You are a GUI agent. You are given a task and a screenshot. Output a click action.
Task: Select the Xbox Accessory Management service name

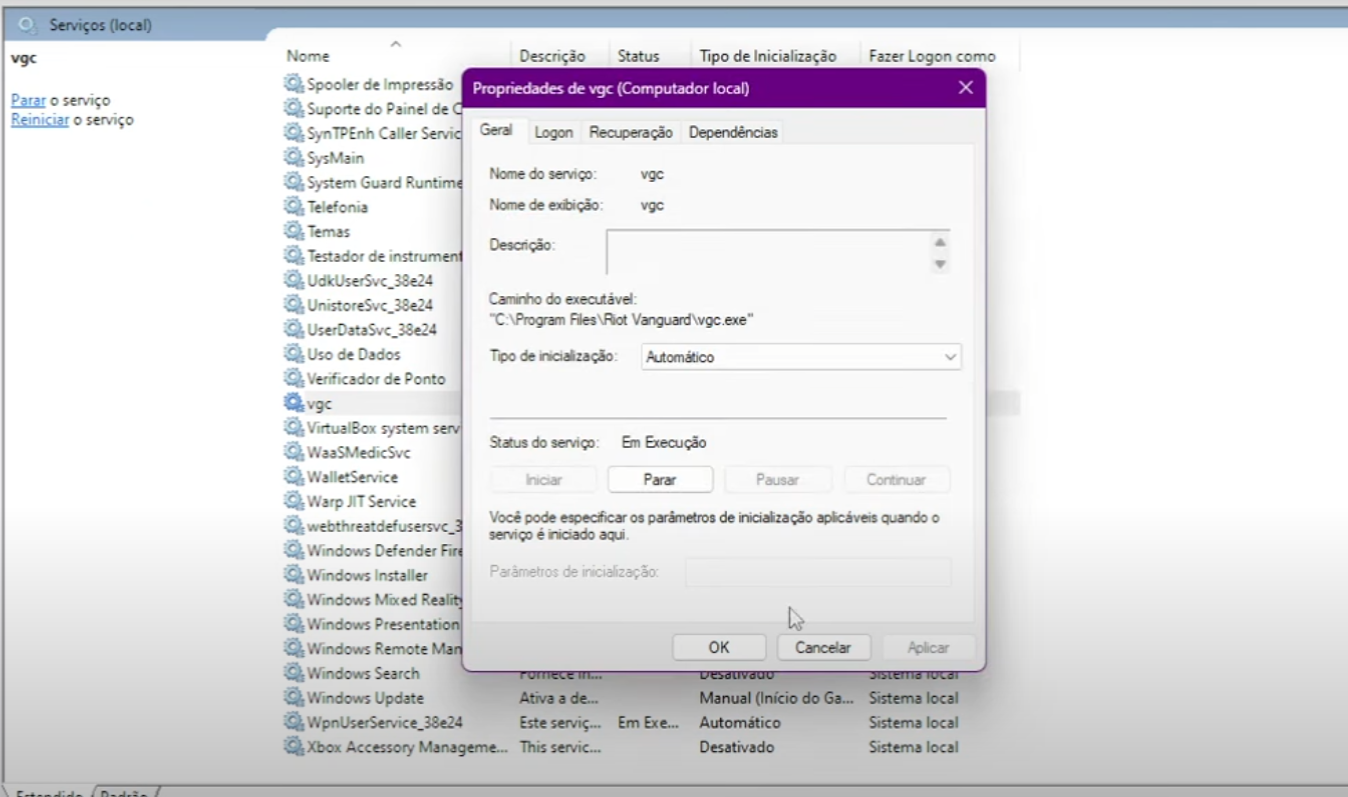click(407, 747)
